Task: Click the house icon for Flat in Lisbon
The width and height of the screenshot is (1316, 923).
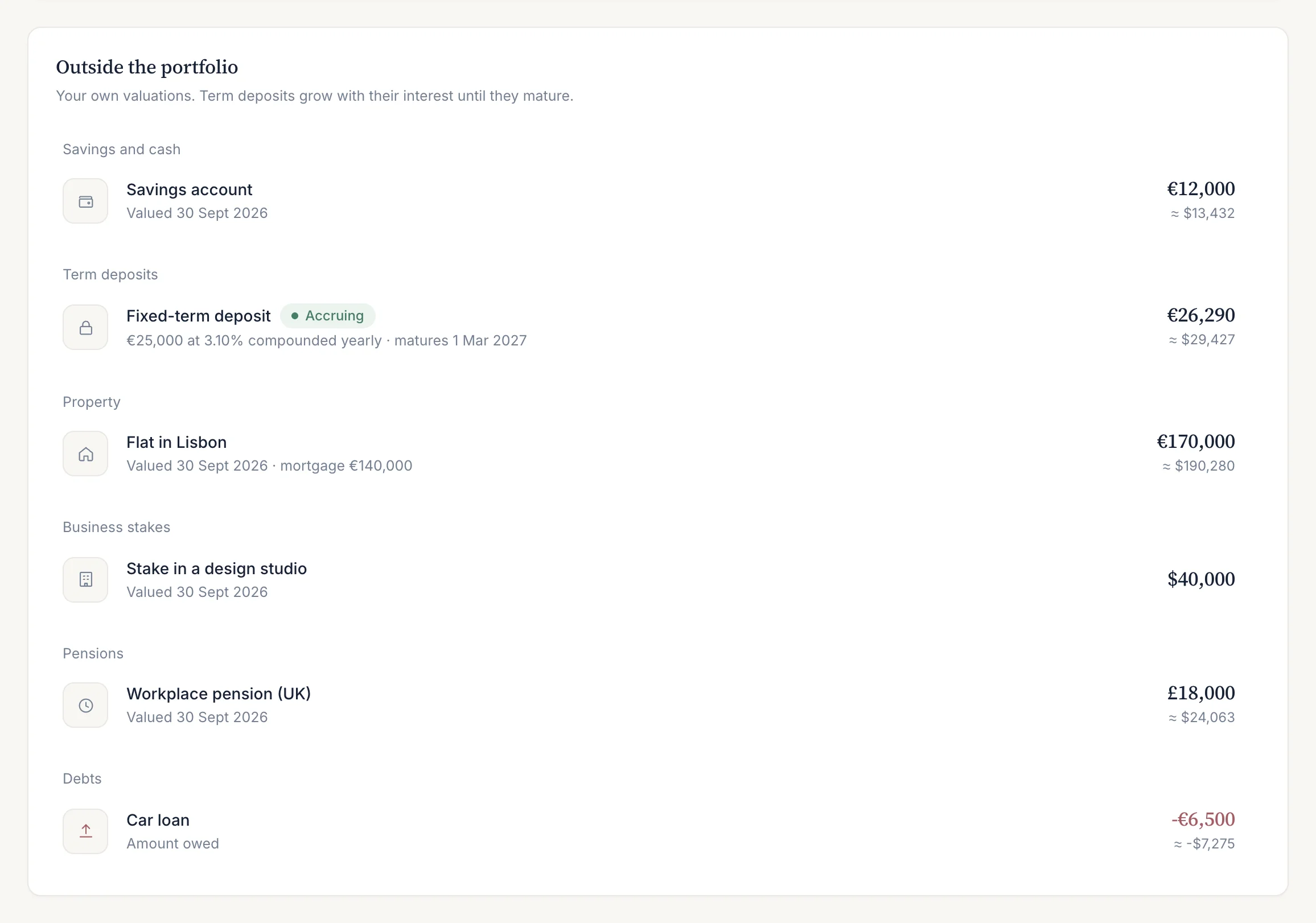Action: (x=85, y=454)
